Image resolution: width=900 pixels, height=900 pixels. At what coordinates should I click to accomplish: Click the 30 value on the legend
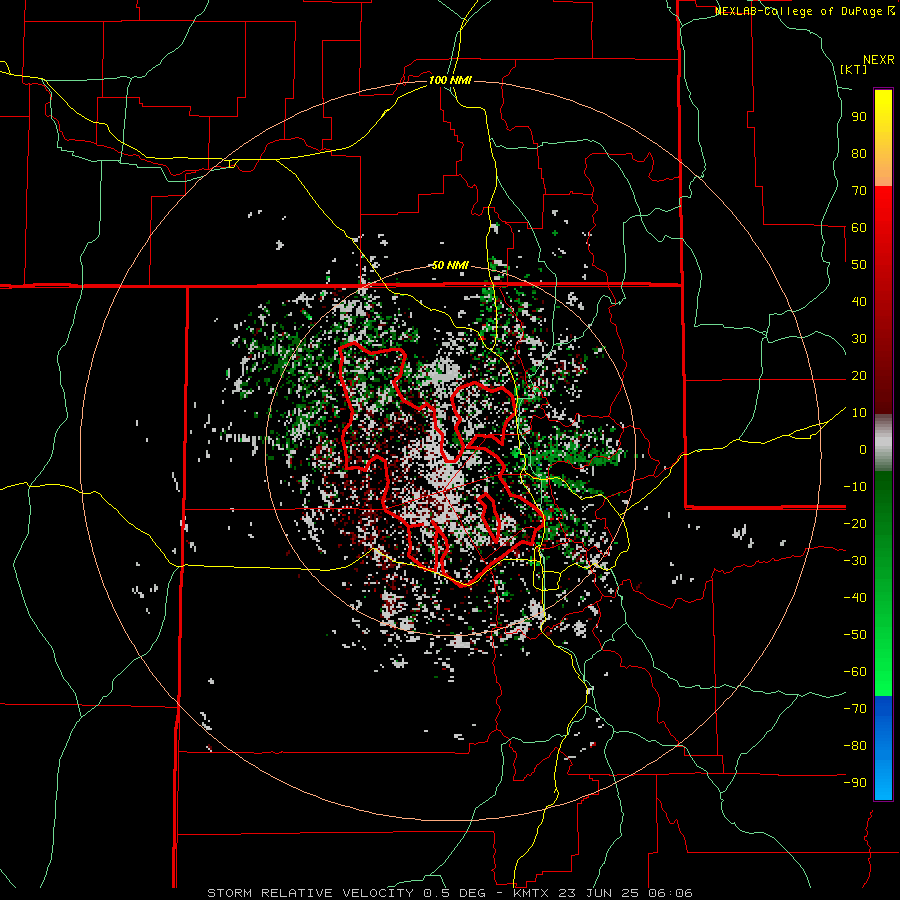859,339
